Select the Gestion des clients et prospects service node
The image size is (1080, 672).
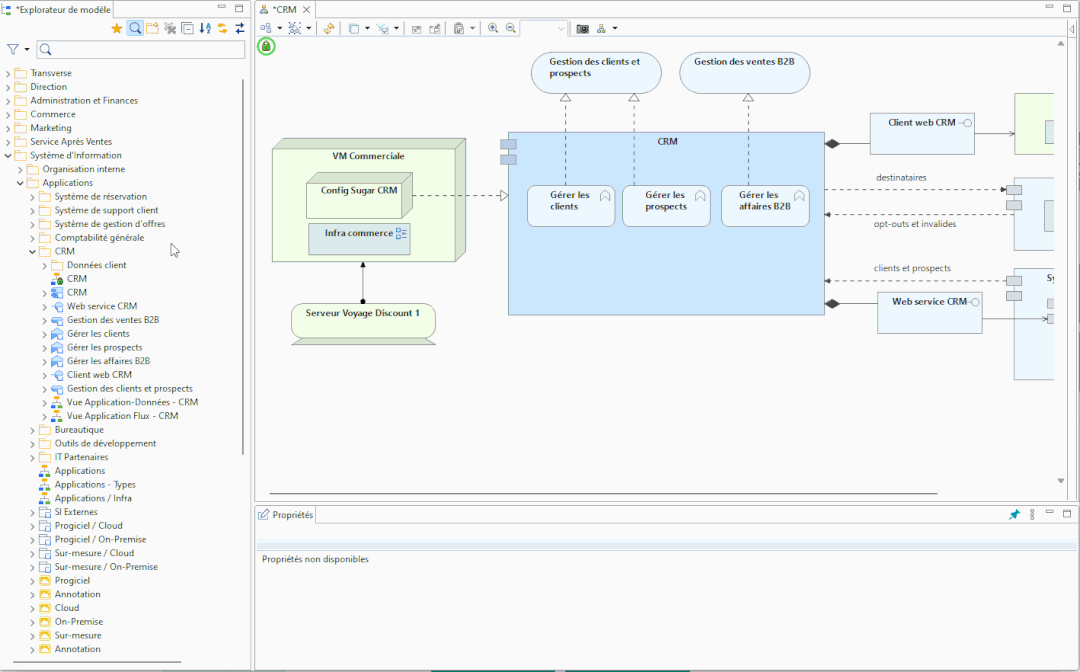596,73
